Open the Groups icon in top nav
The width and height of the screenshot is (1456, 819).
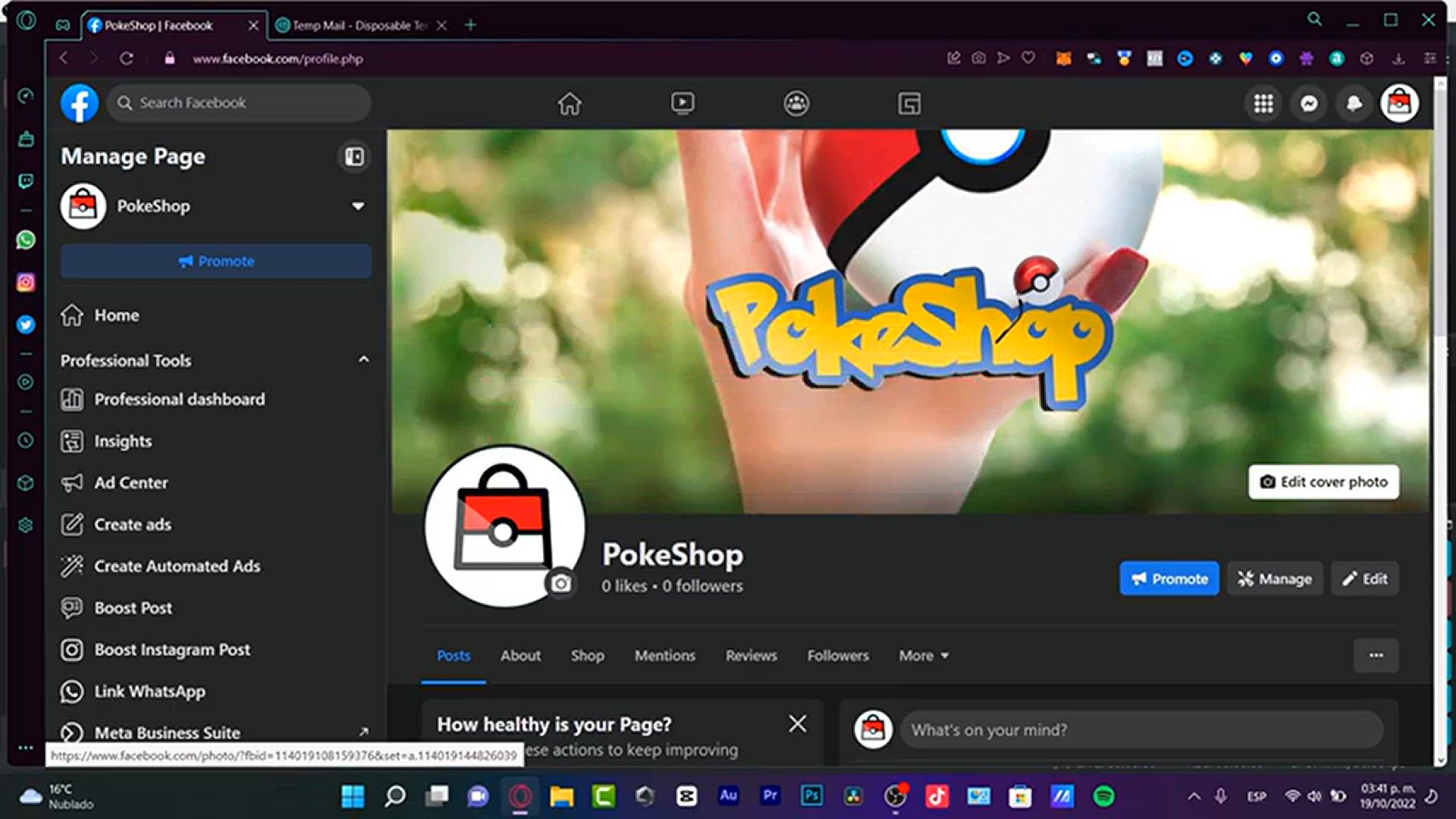point(796,103)
